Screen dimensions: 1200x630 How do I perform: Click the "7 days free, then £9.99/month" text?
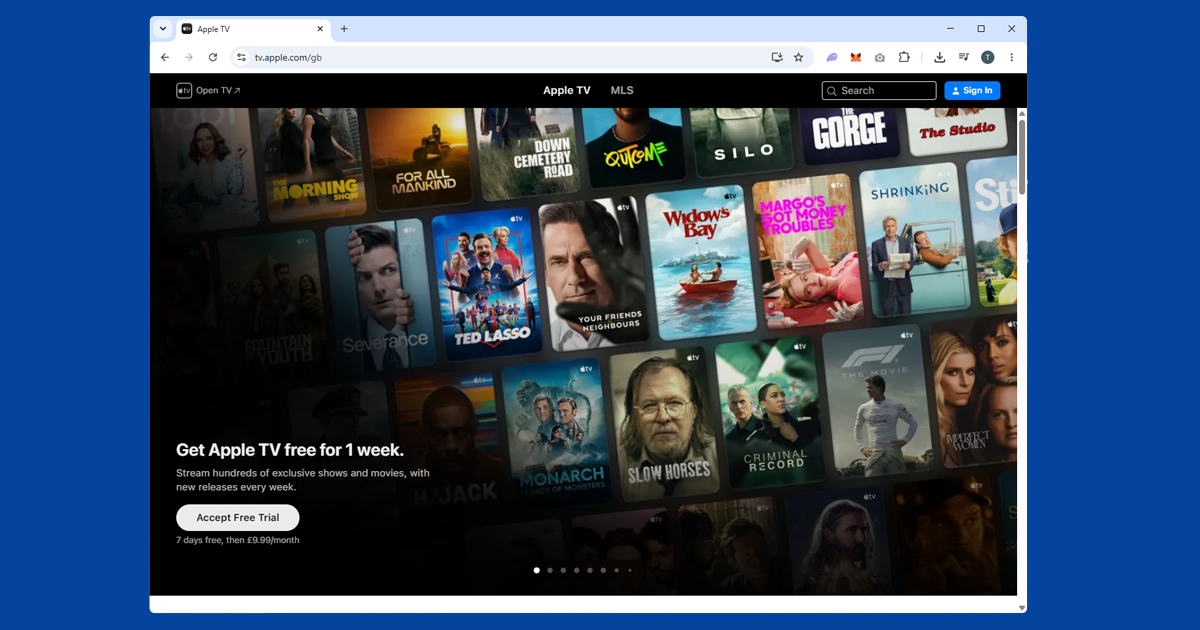click(x=238, y=541)
